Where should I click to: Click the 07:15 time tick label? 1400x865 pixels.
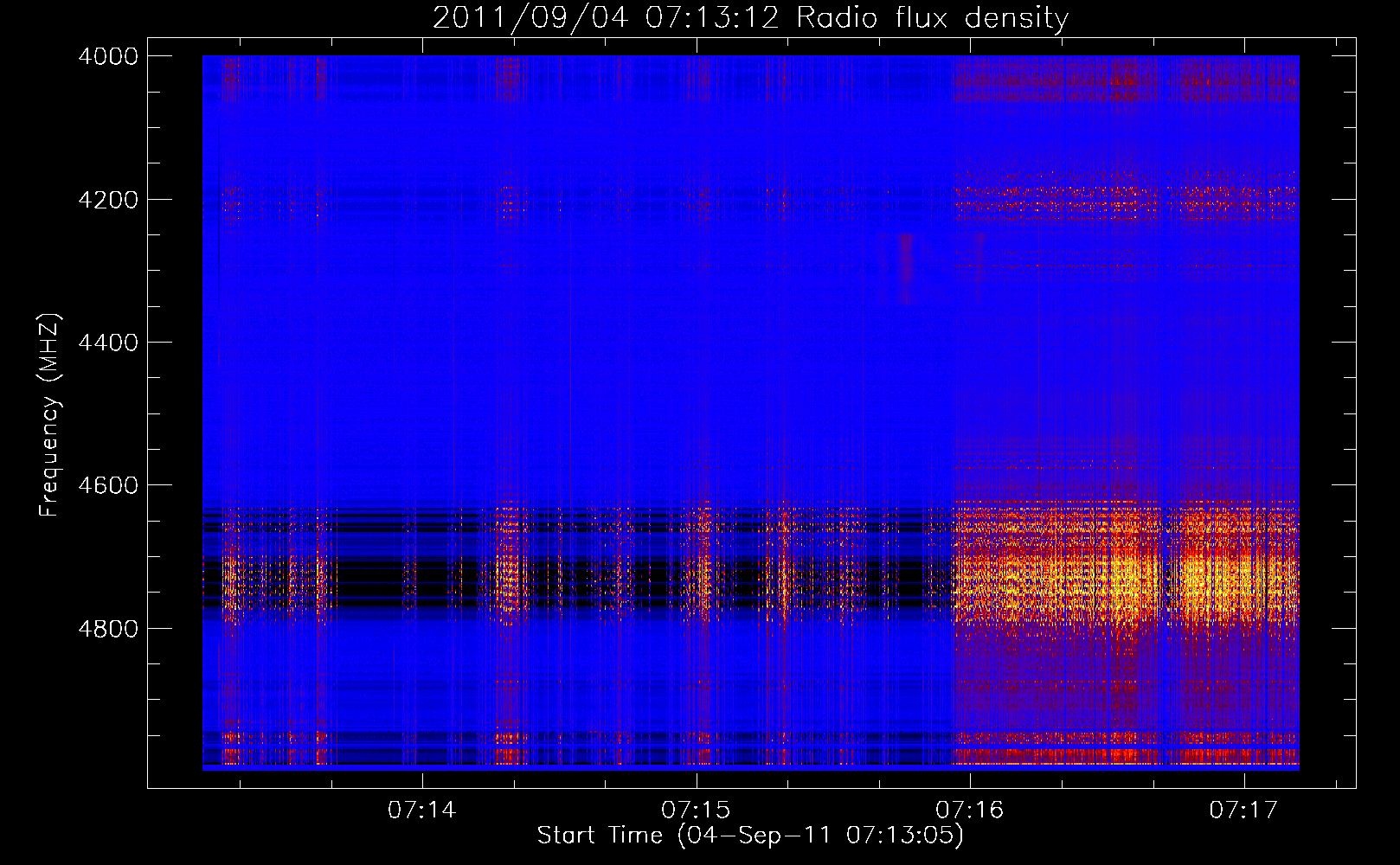pos(696,810)
